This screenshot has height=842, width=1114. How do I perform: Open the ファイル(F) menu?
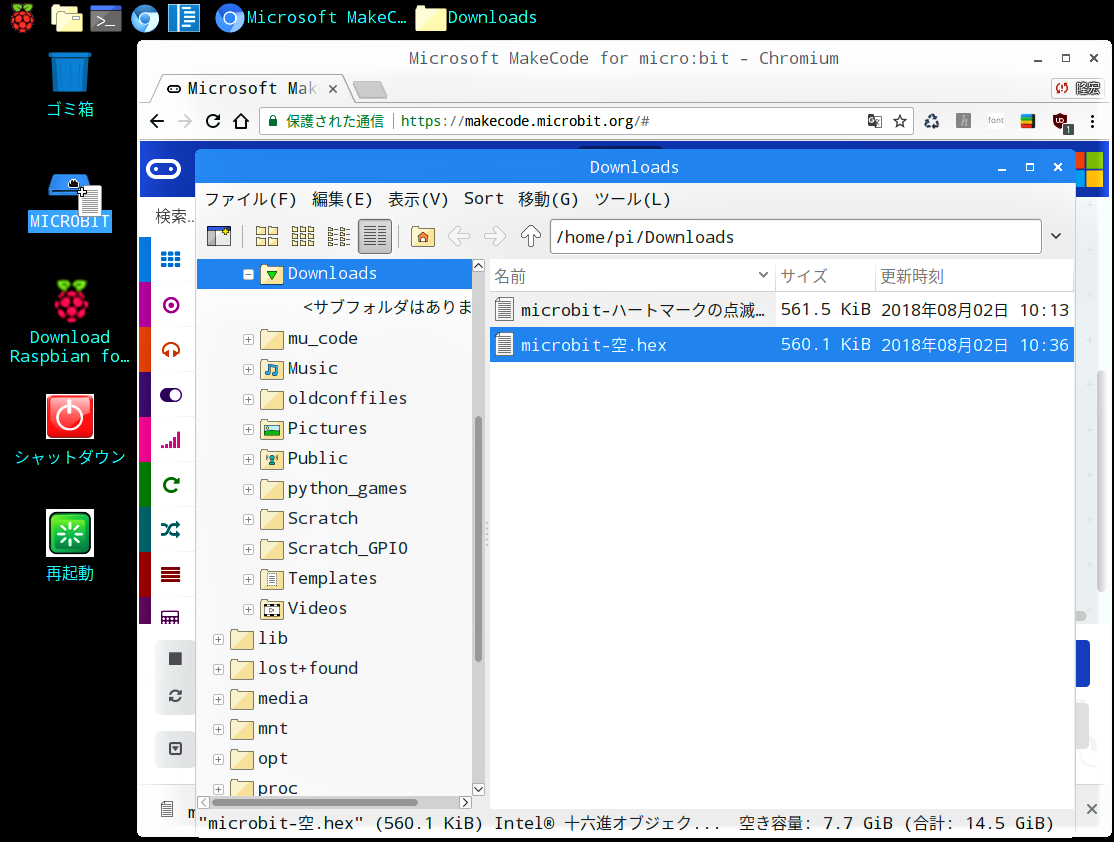coord(250,200)
